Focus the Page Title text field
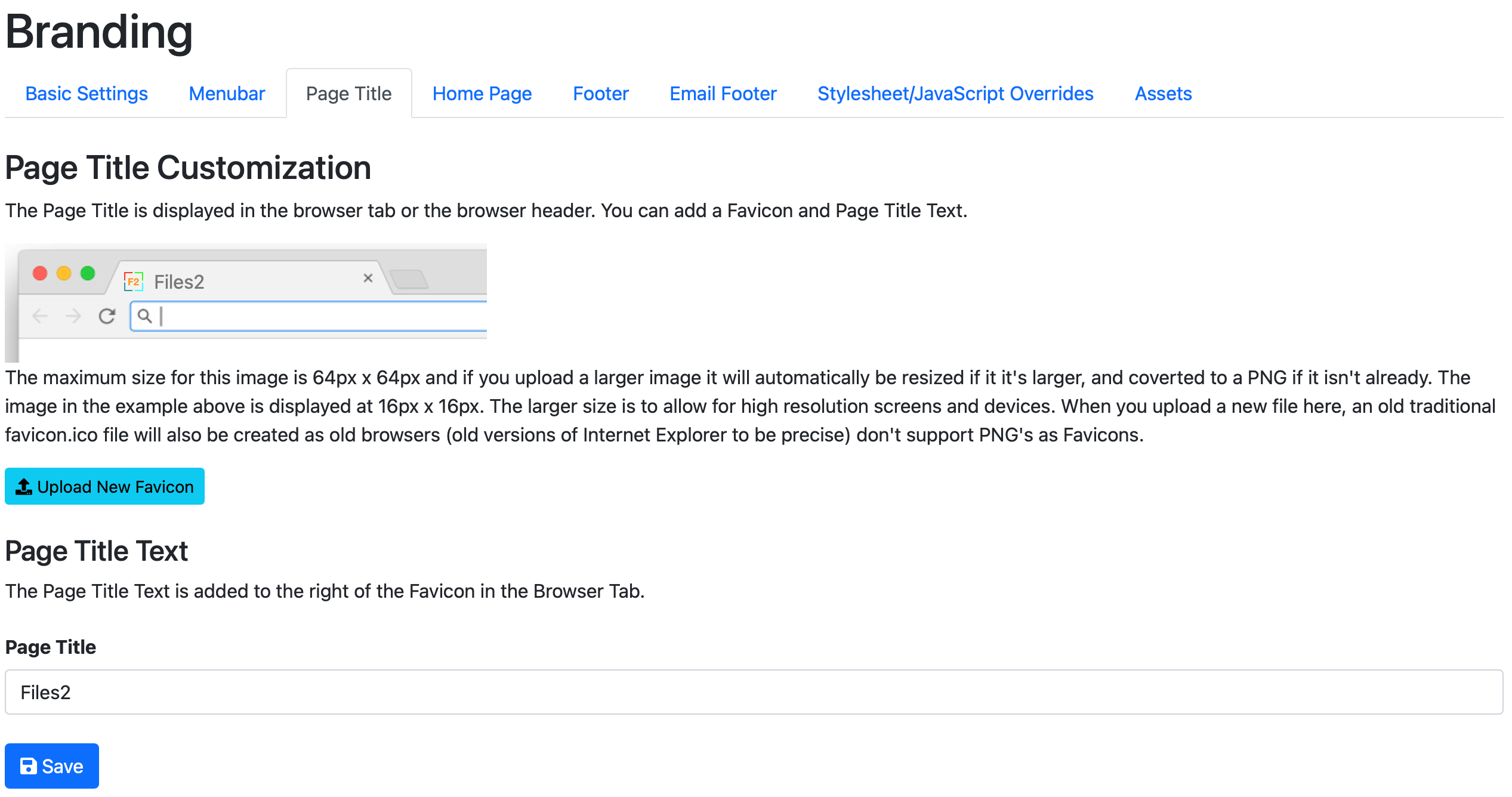Screen dimensions: 1512x797 click(754, 692)
